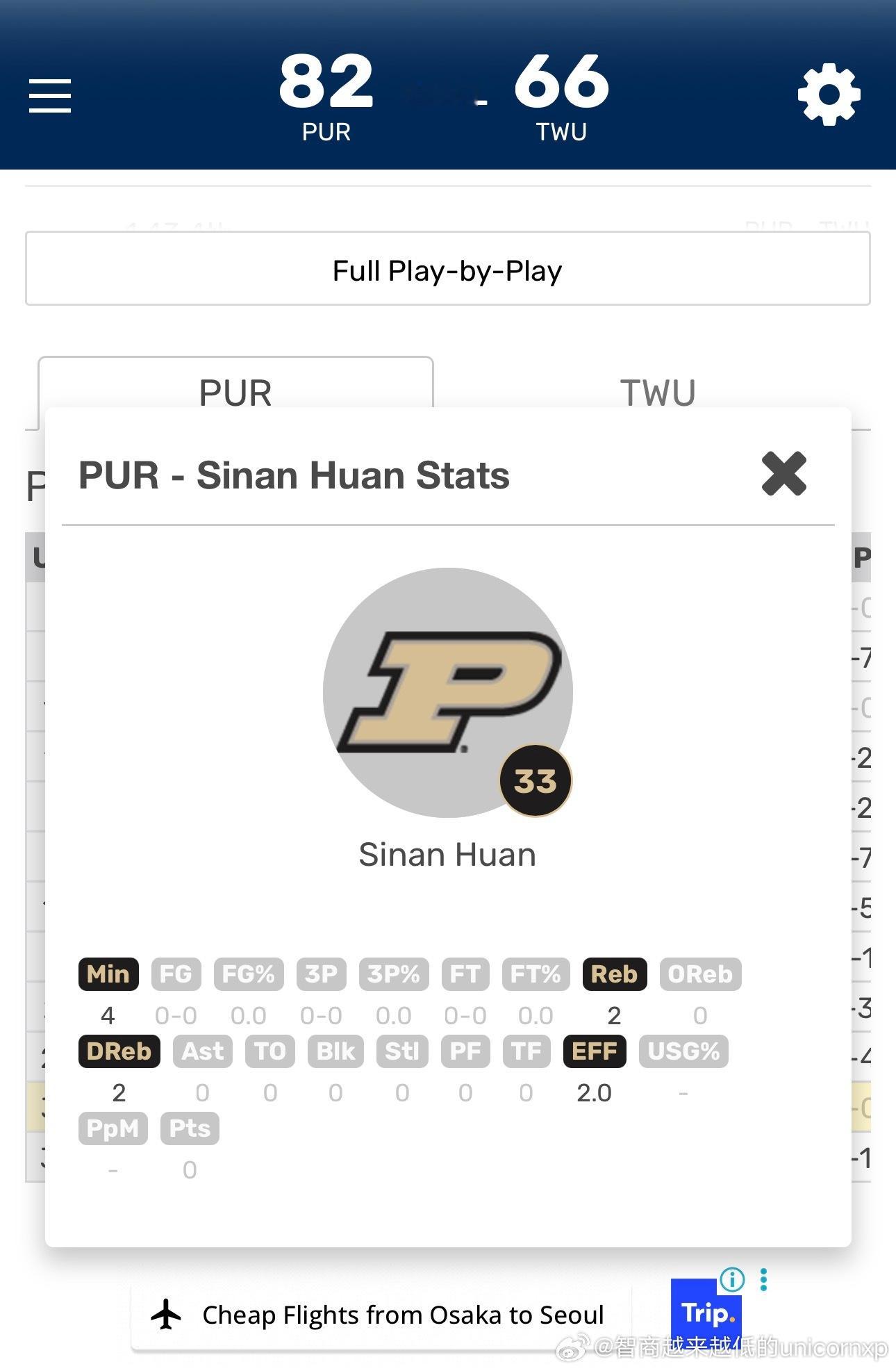The width and height of the screenshot is (896, 1371).
Task: Open the Trip. advertiser logo
Action: (x=707, y=1313)
